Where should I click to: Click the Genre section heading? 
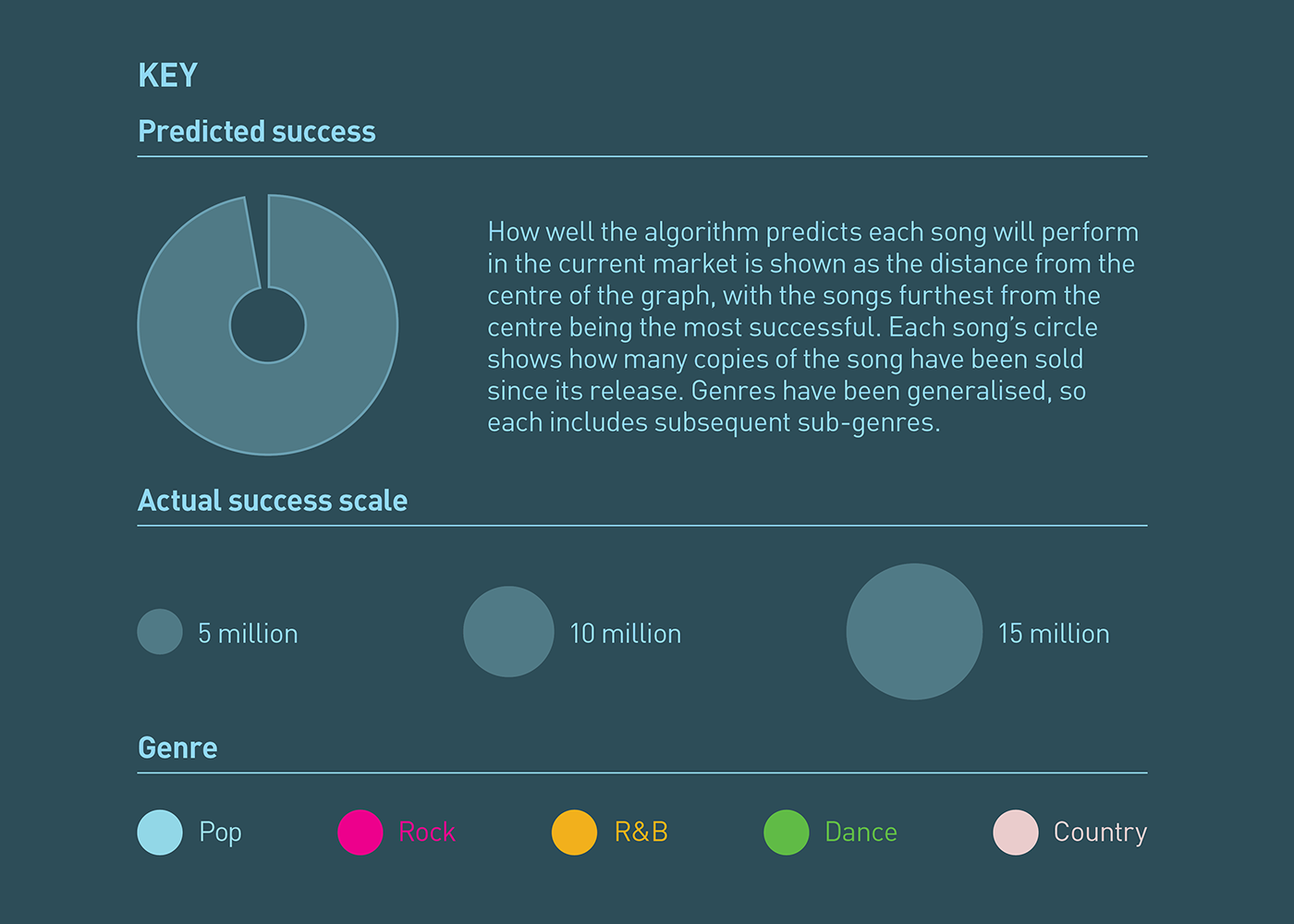(x=177, y=748)
